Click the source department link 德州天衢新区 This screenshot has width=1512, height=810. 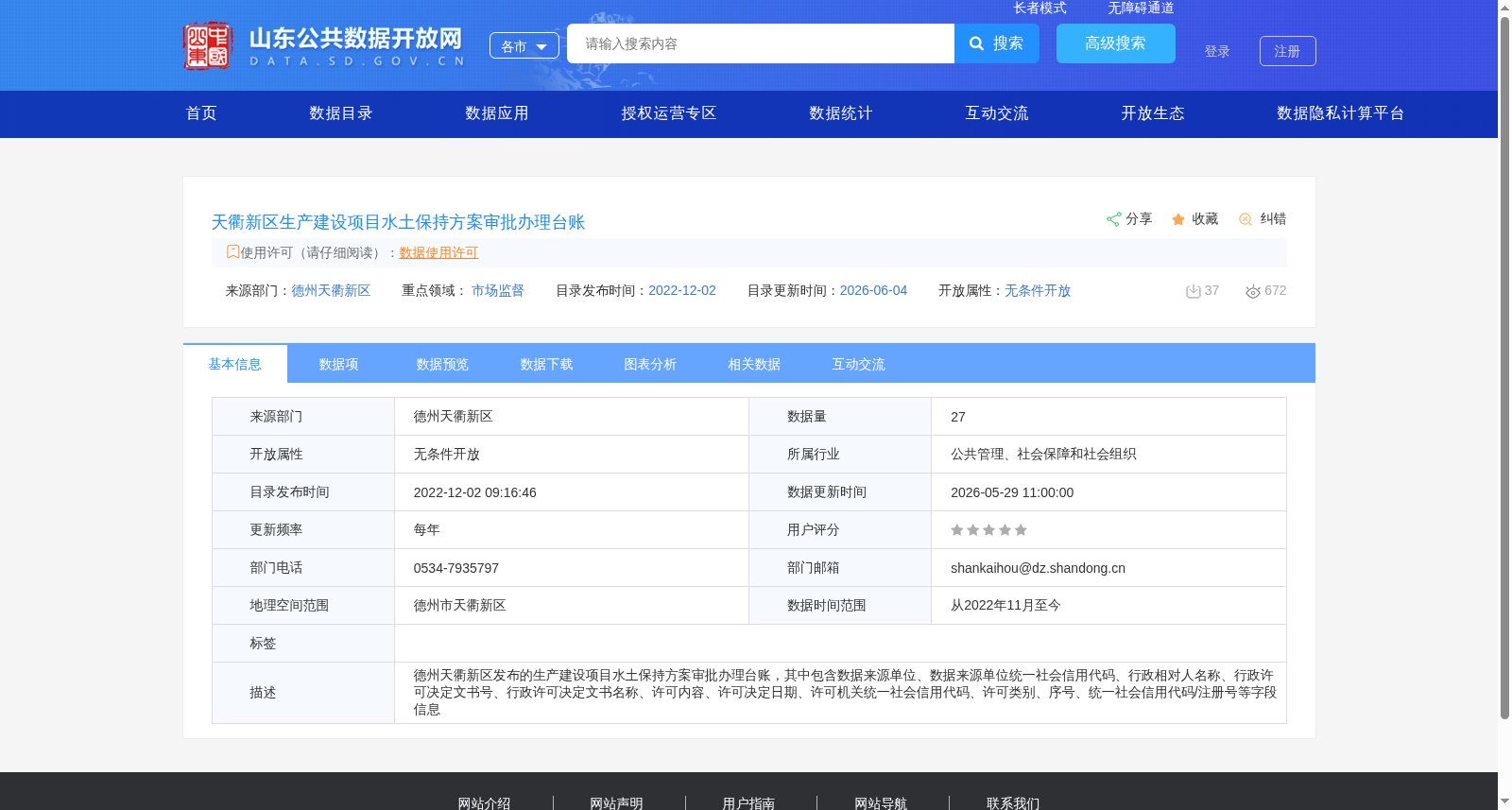pyautogui.click(x=331, y=290)
